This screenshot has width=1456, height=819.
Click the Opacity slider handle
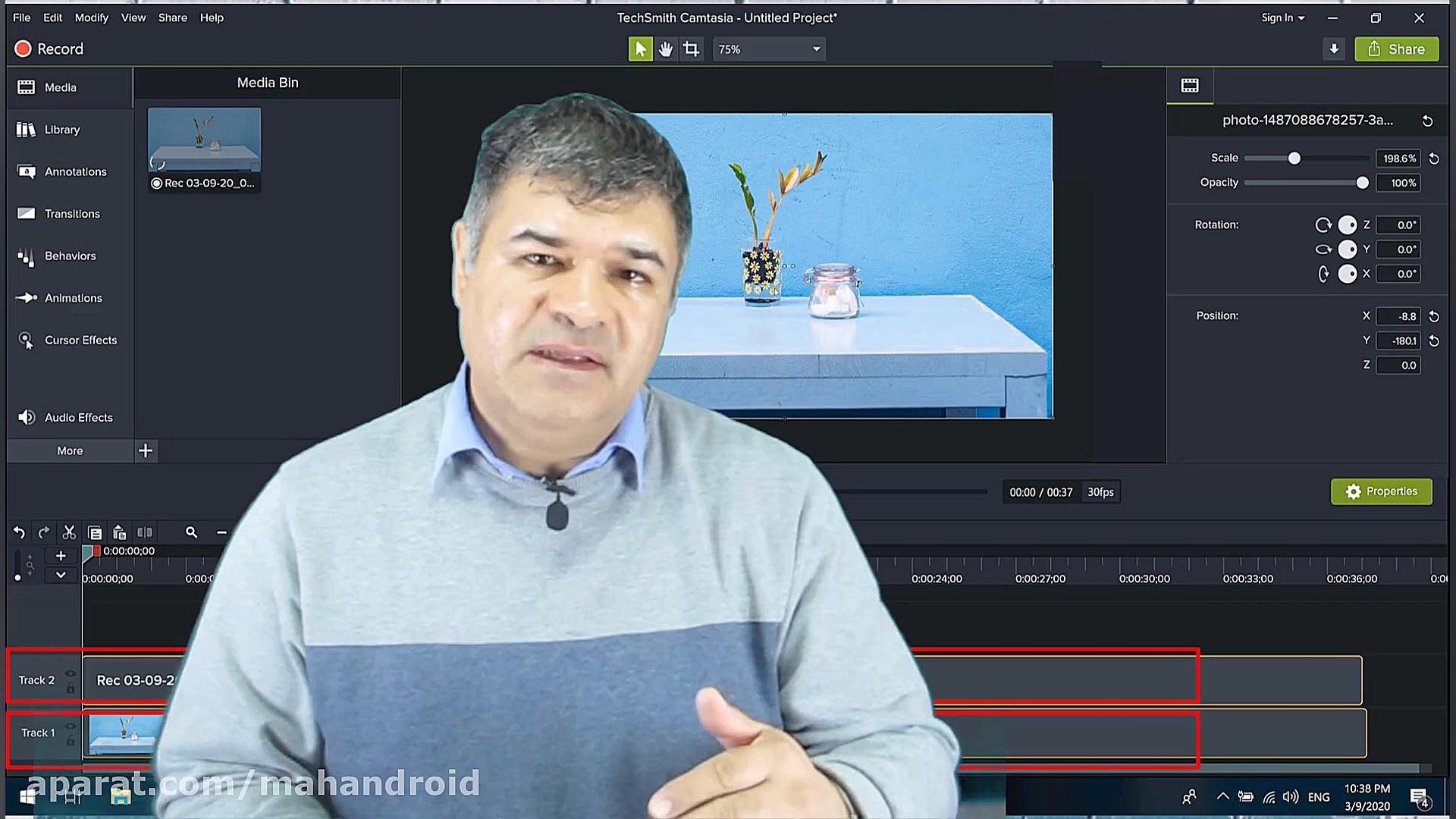click(x=1362, y=183)
